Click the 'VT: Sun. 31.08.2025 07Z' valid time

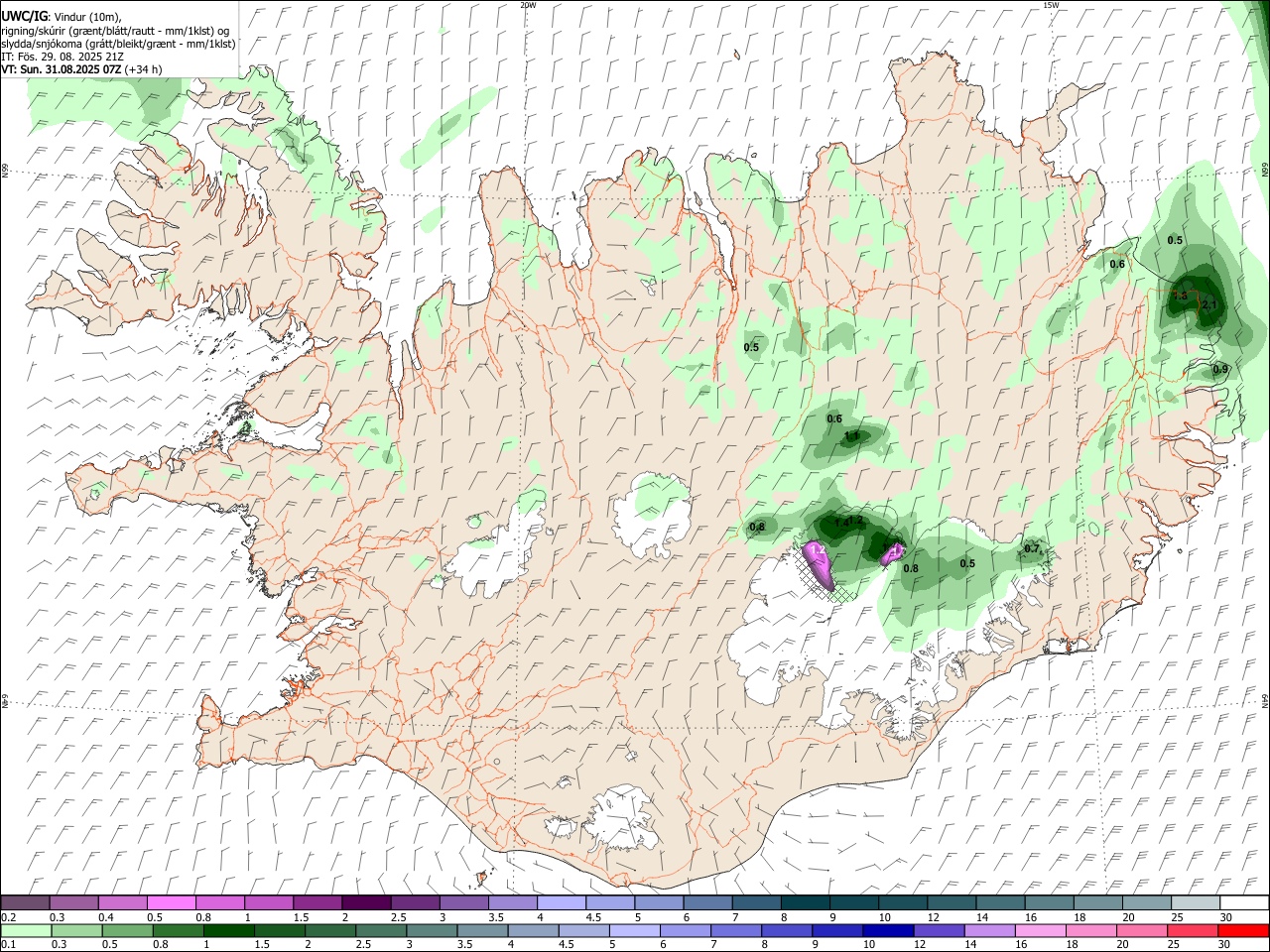pyautogui.click(x=62, y=69)
